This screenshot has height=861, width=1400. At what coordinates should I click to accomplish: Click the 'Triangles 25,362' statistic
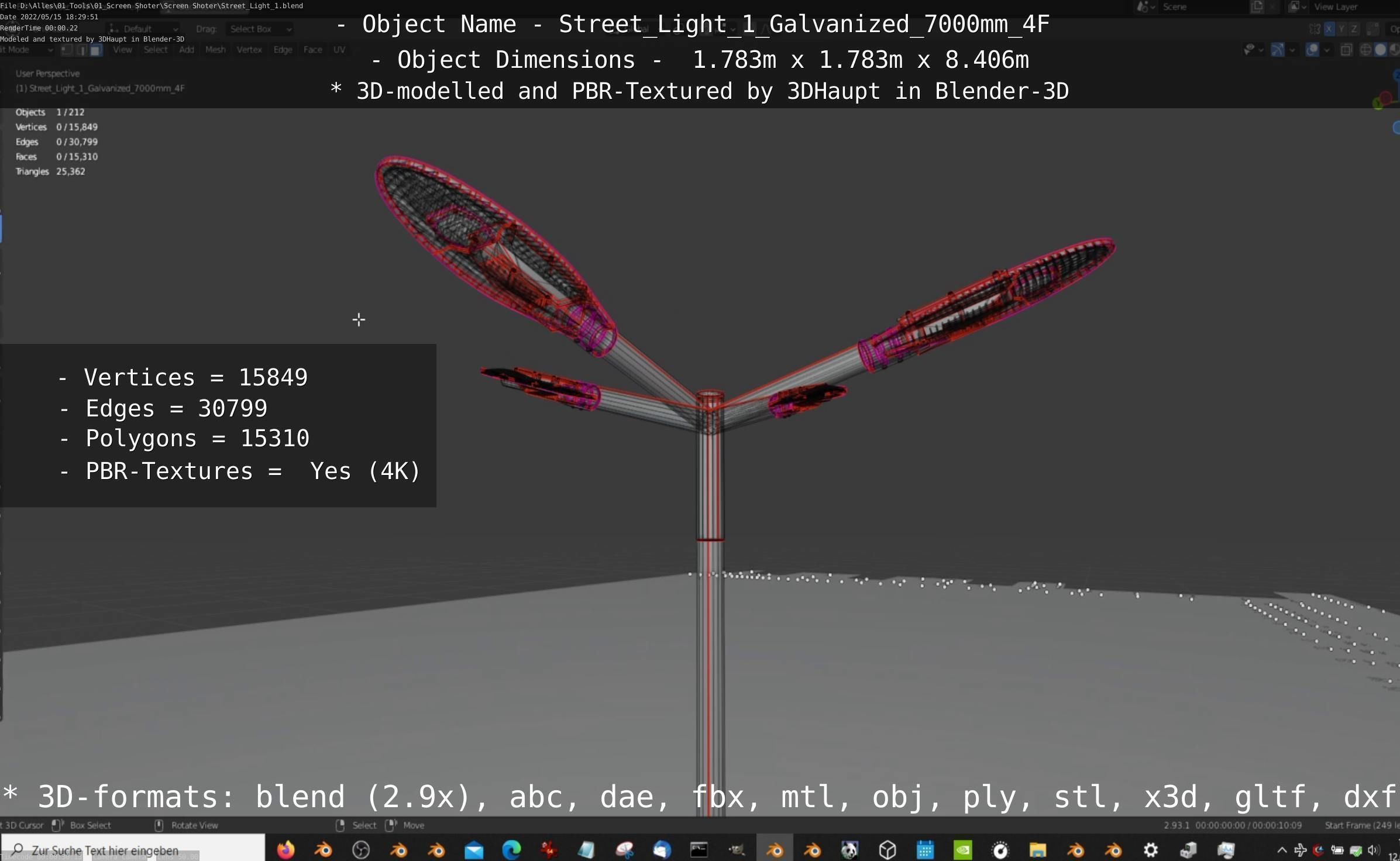point(50,171)
